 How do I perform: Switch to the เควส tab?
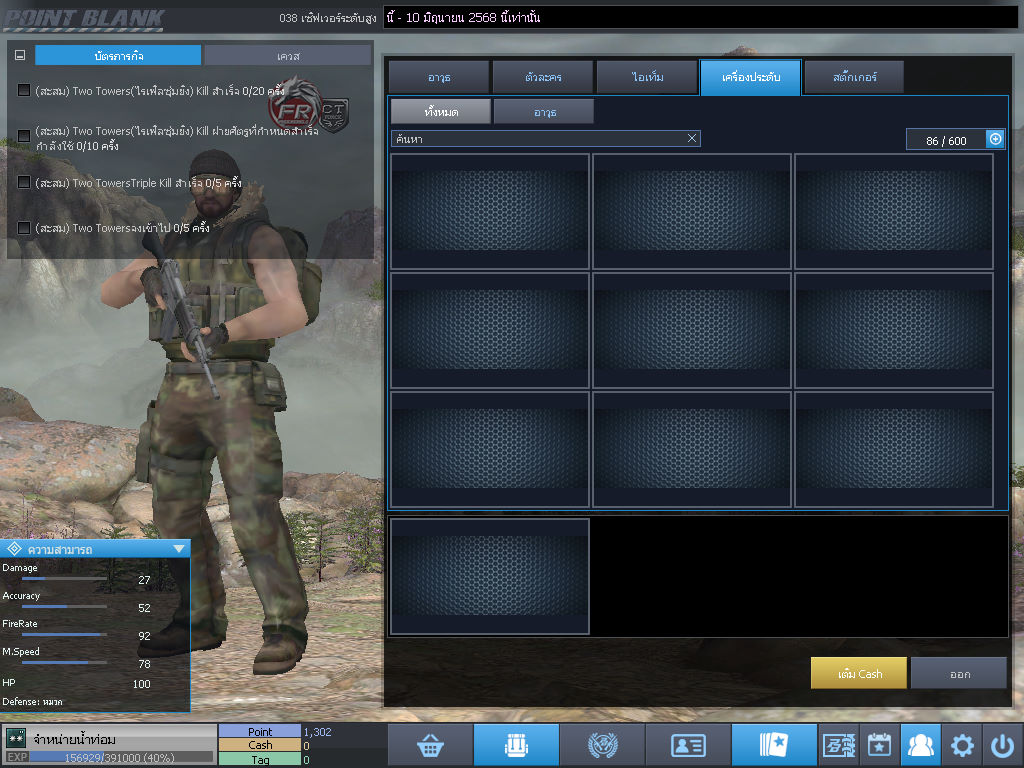click(287, 56)
